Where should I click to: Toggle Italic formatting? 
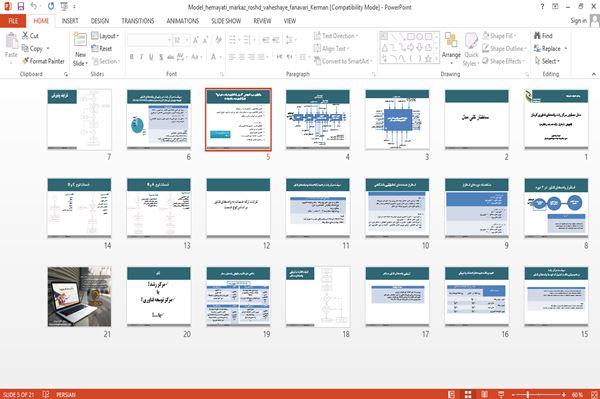(141, 57)
